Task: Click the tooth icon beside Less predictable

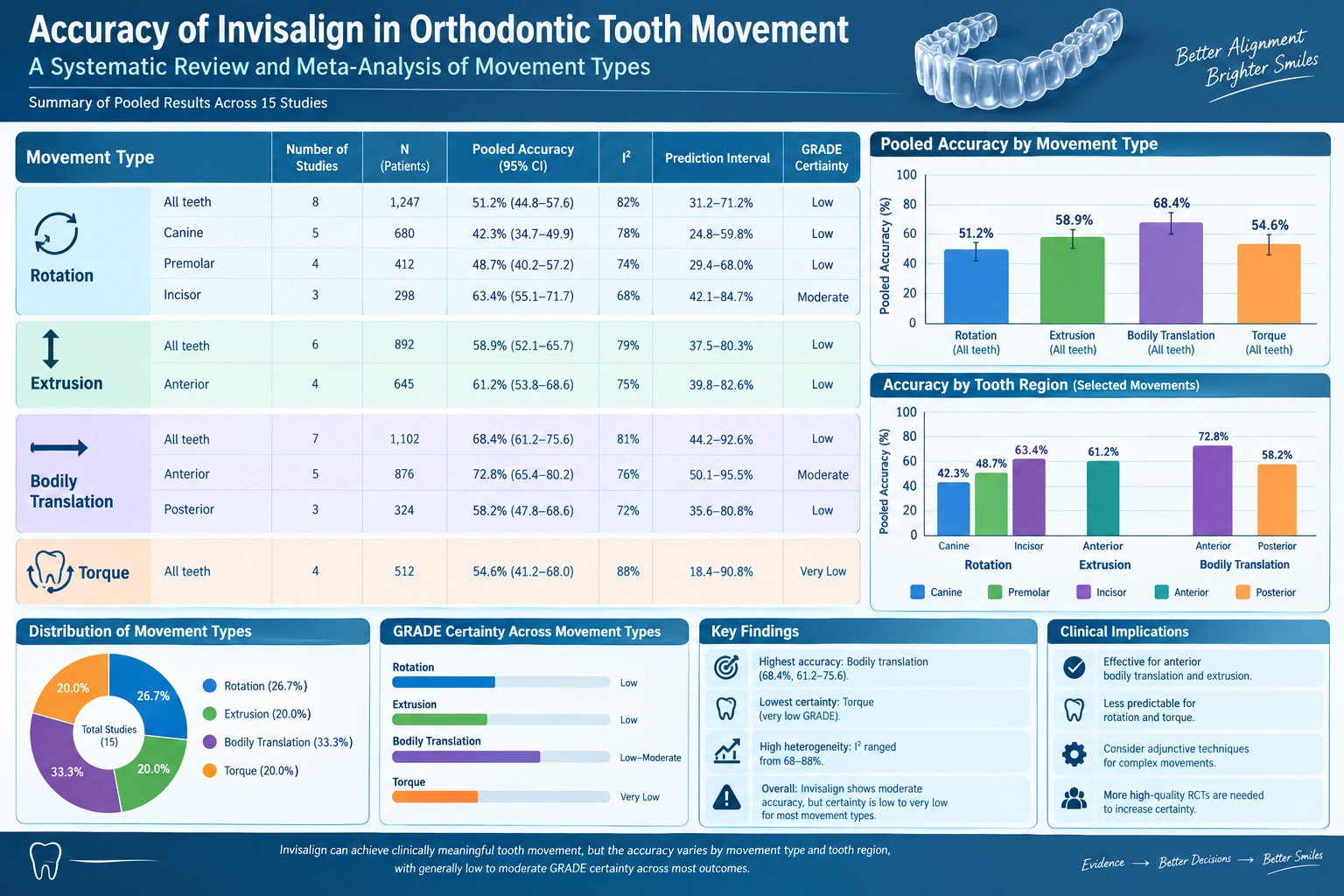Action: tap(1074, 709)
